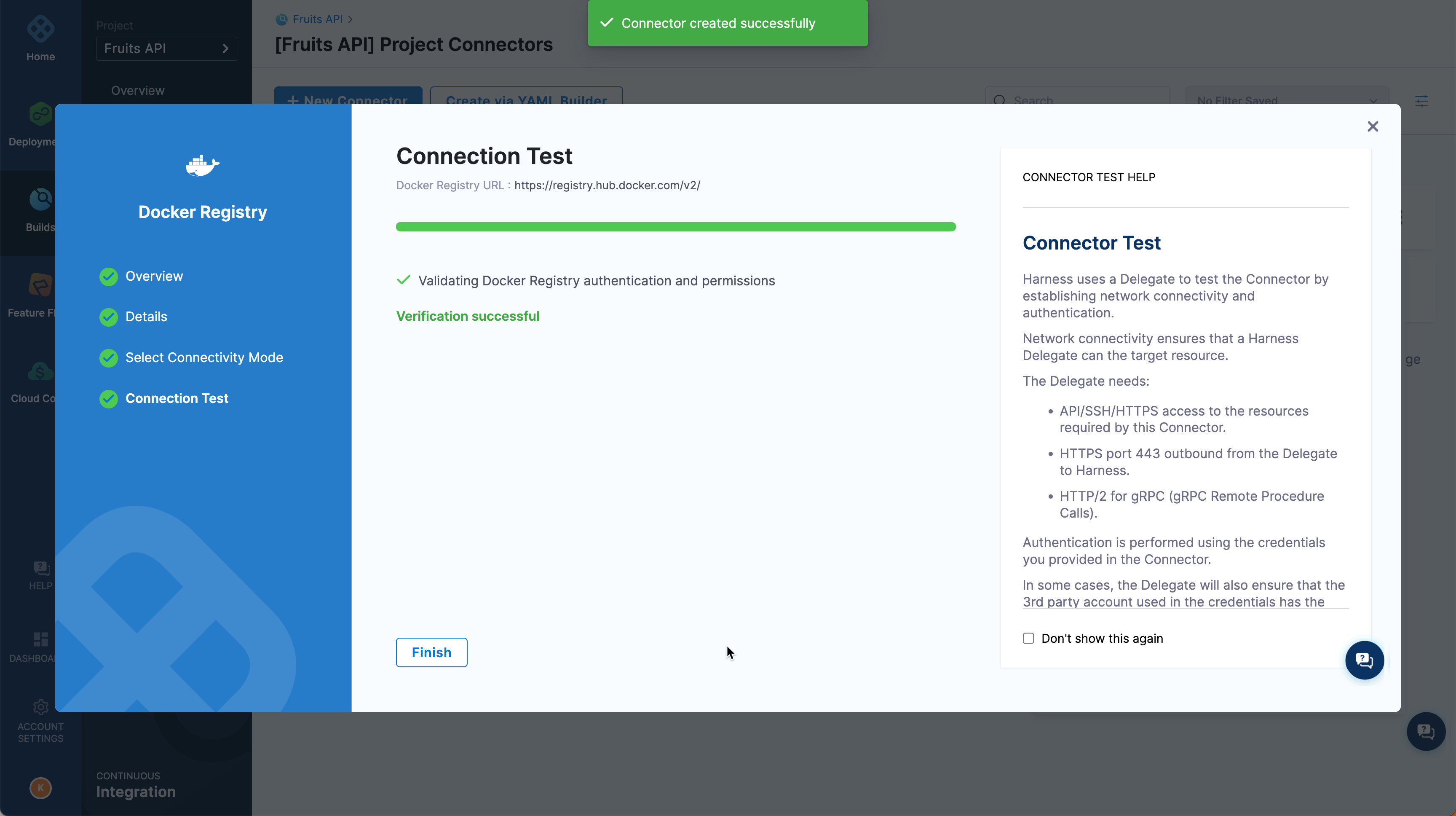Screen dimensions: 1456x816
Task: Click the New Connector button
Action: point(348,100)
